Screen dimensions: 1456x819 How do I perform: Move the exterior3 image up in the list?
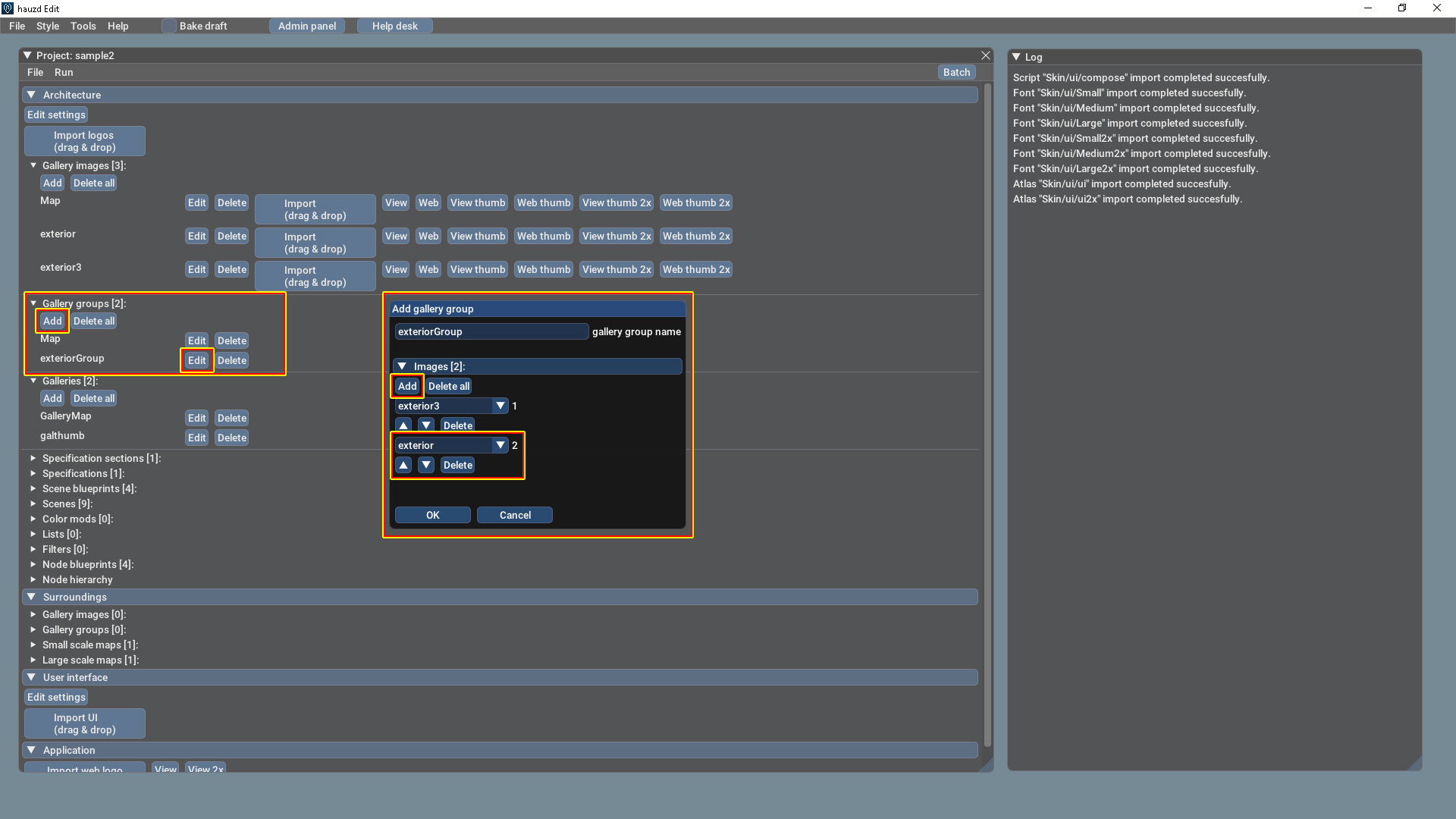pyautogui.click(x=403, y=425)
